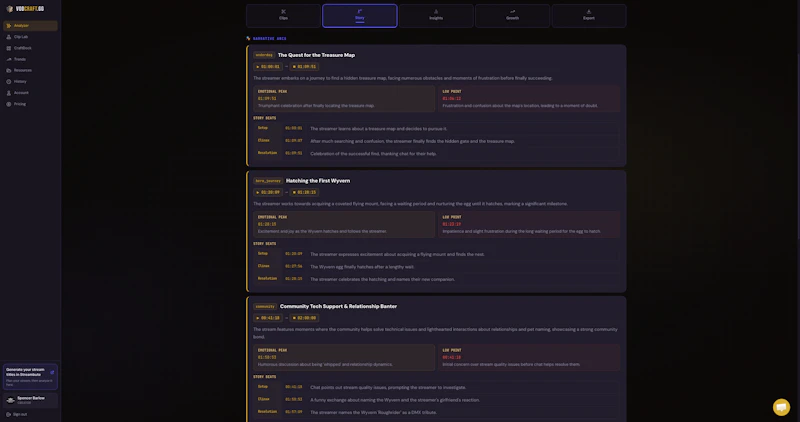This screenshot has height=422, width=800.
Task: Click Humorous discussion emotional peak text
Action: pos(325,364)
